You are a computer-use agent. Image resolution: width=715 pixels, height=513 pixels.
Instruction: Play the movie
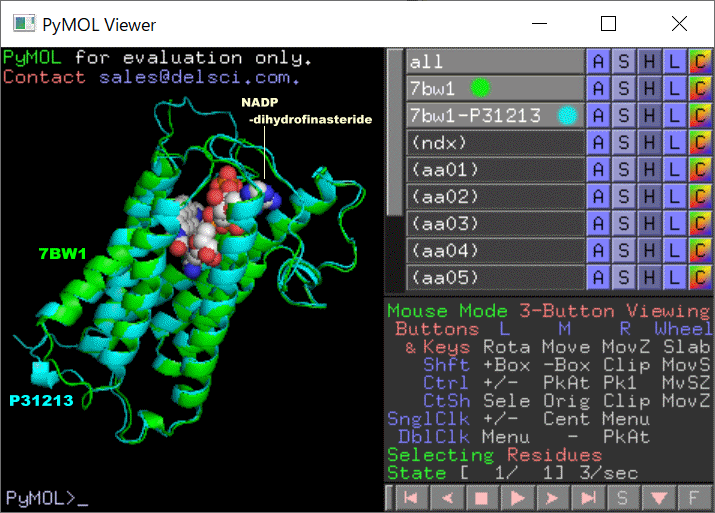tap(517, 497)
